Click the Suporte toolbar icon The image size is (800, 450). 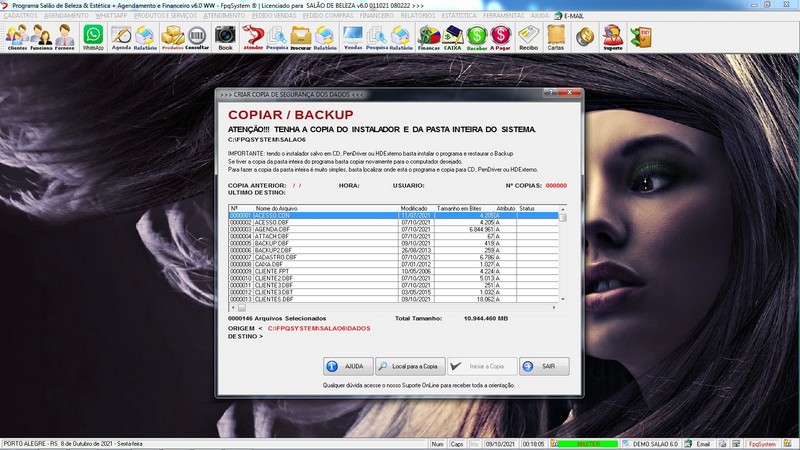(x=612, y=37)
